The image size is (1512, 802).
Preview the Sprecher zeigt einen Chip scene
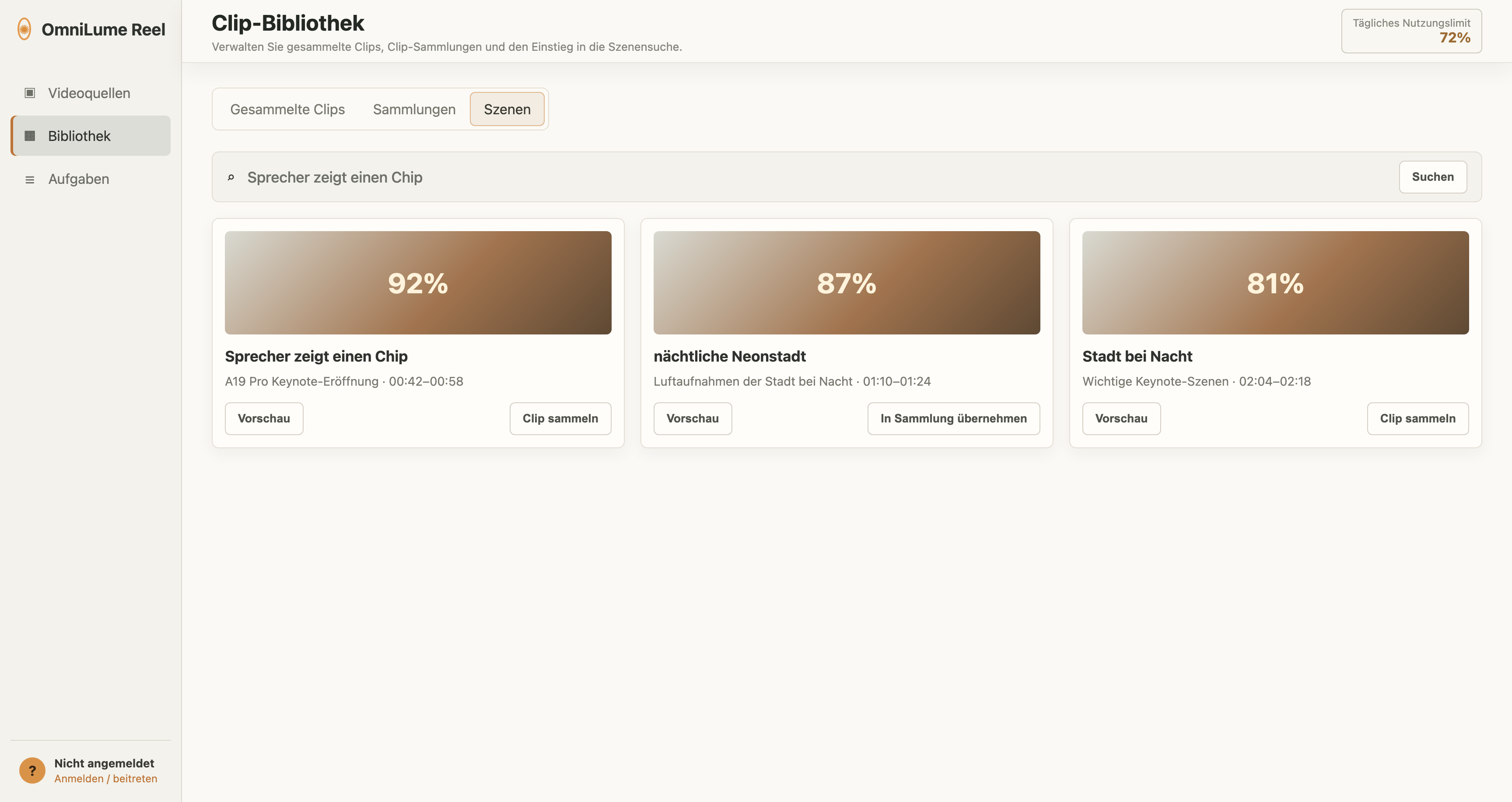(264, 419)
